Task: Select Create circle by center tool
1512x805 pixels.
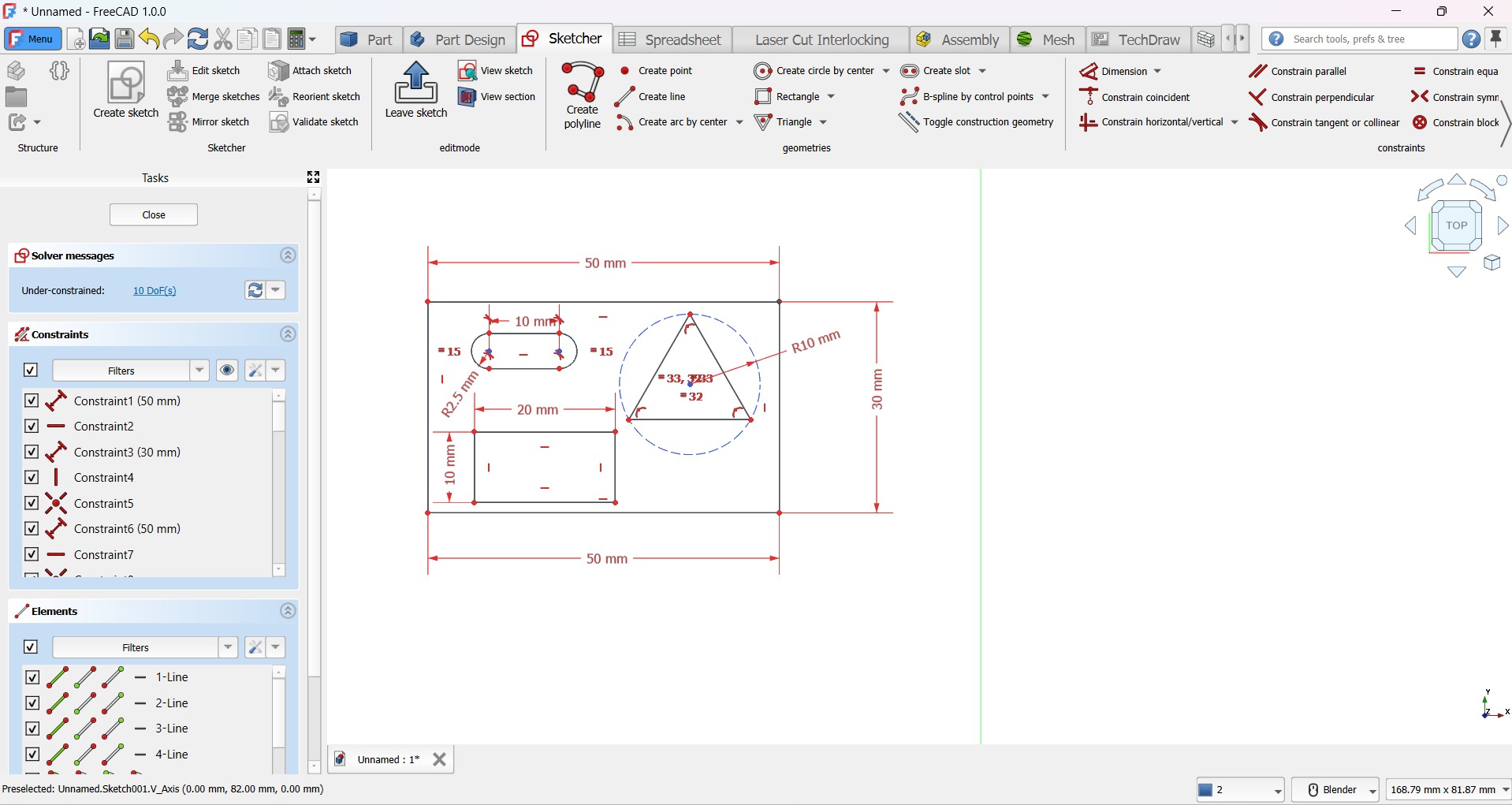Action: [x=814, y=71]
